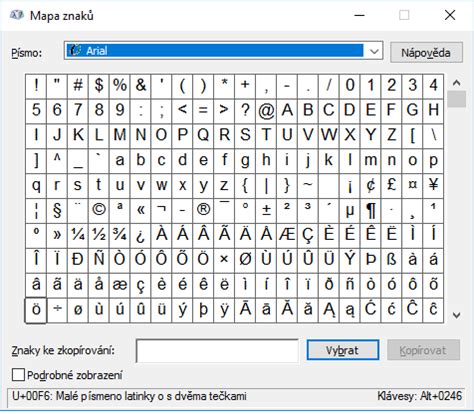Select the Ñ capital character

click(99, 260)
